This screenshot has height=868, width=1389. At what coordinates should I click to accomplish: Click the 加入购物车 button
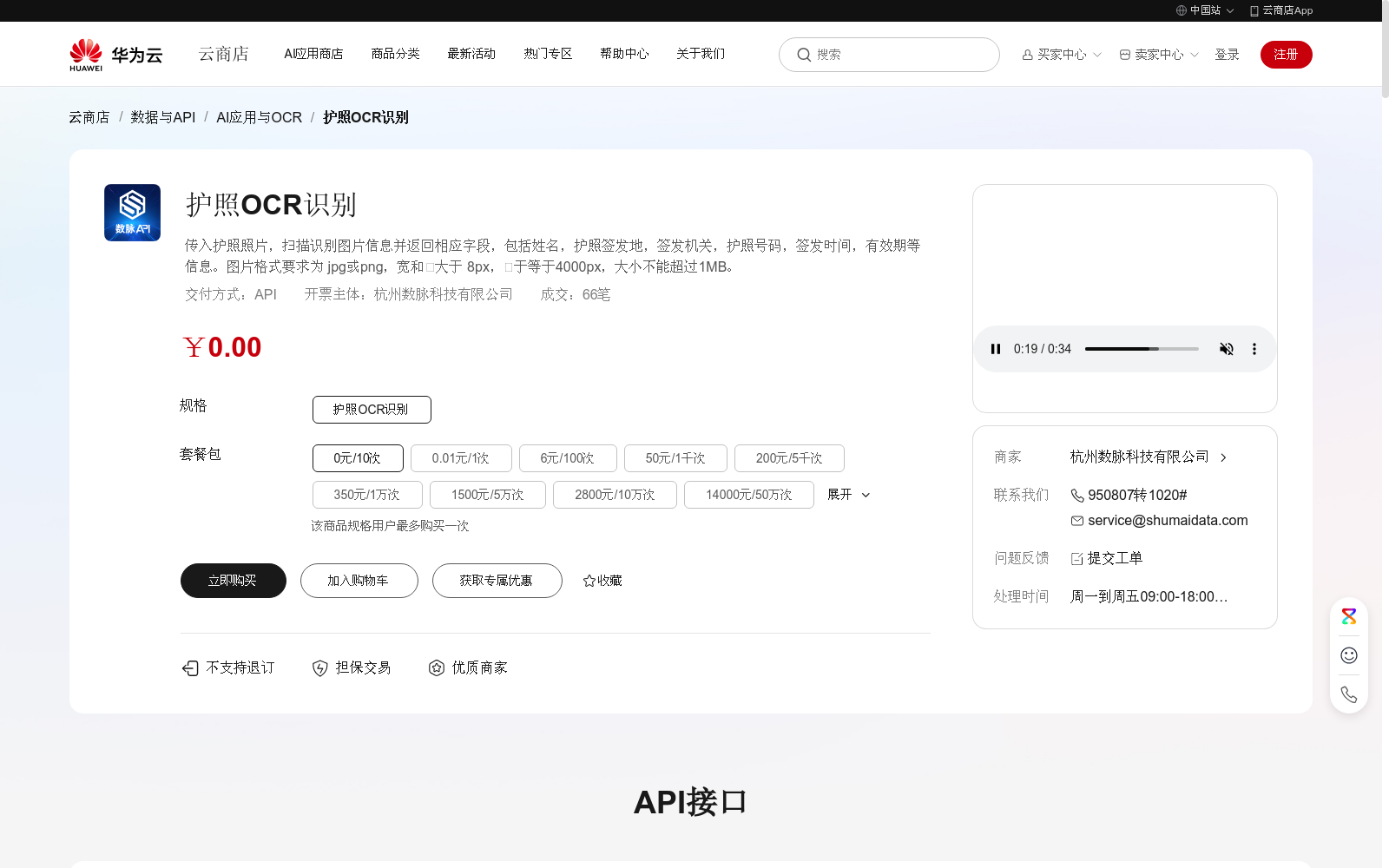click(x=359, y=581)
